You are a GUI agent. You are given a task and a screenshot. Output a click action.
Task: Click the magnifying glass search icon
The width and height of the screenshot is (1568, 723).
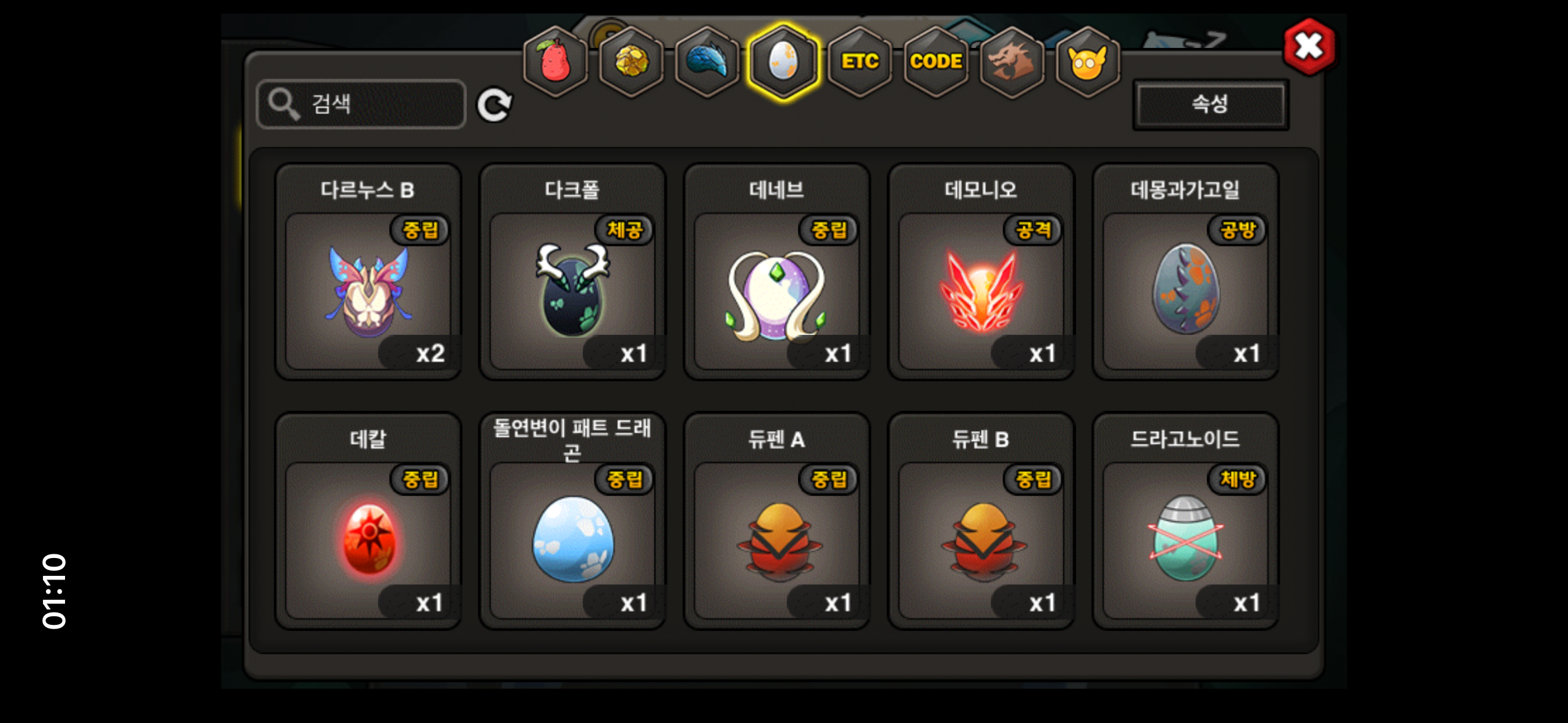coord(283,104)
